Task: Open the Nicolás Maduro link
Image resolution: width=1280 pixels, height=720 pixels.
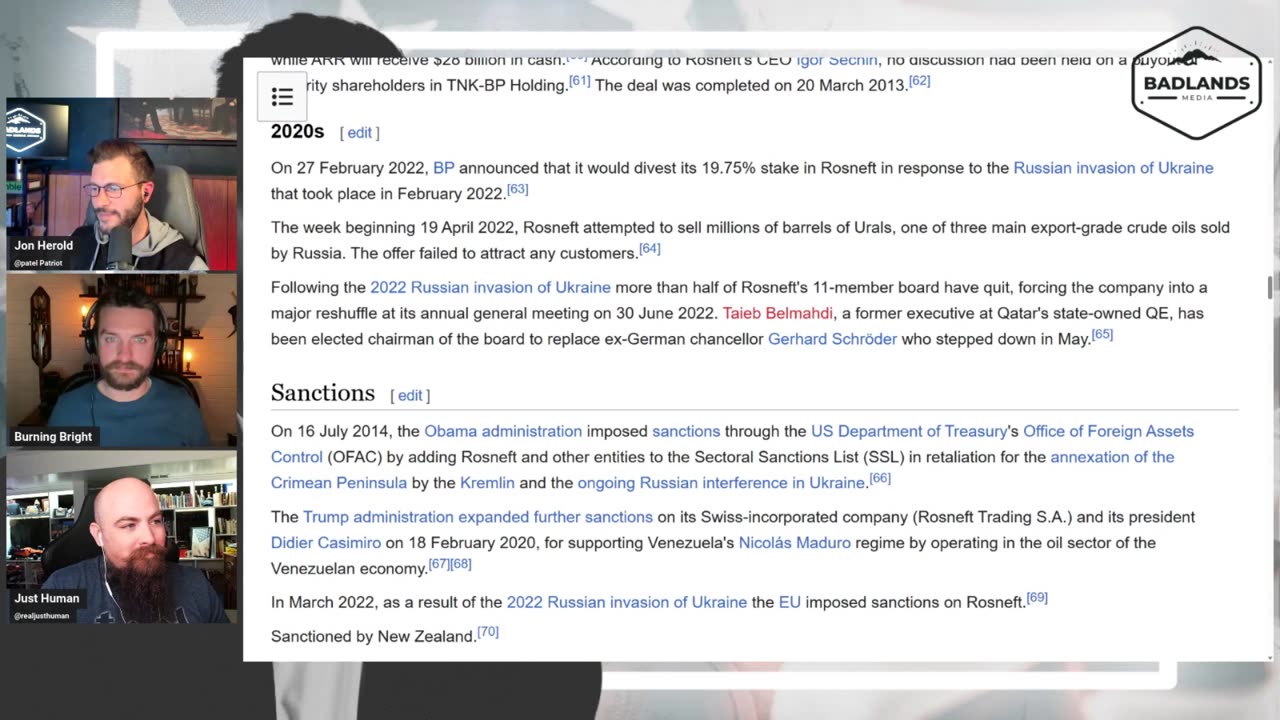Action: point(795,543)
